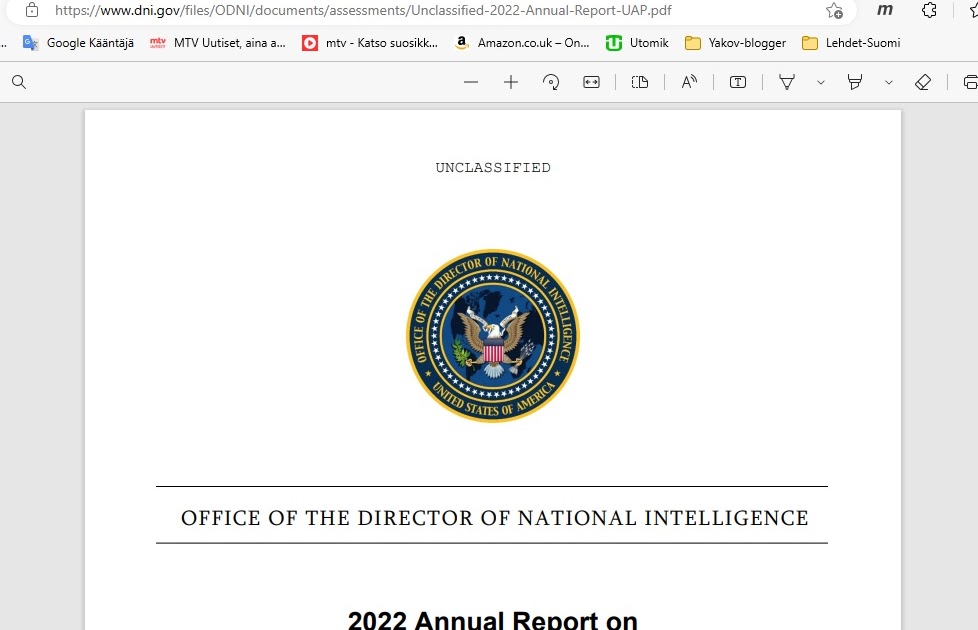The image size is (978, 630).
Task: Open Yakov-blogger bookmarks folder
Action: point(735,42)
